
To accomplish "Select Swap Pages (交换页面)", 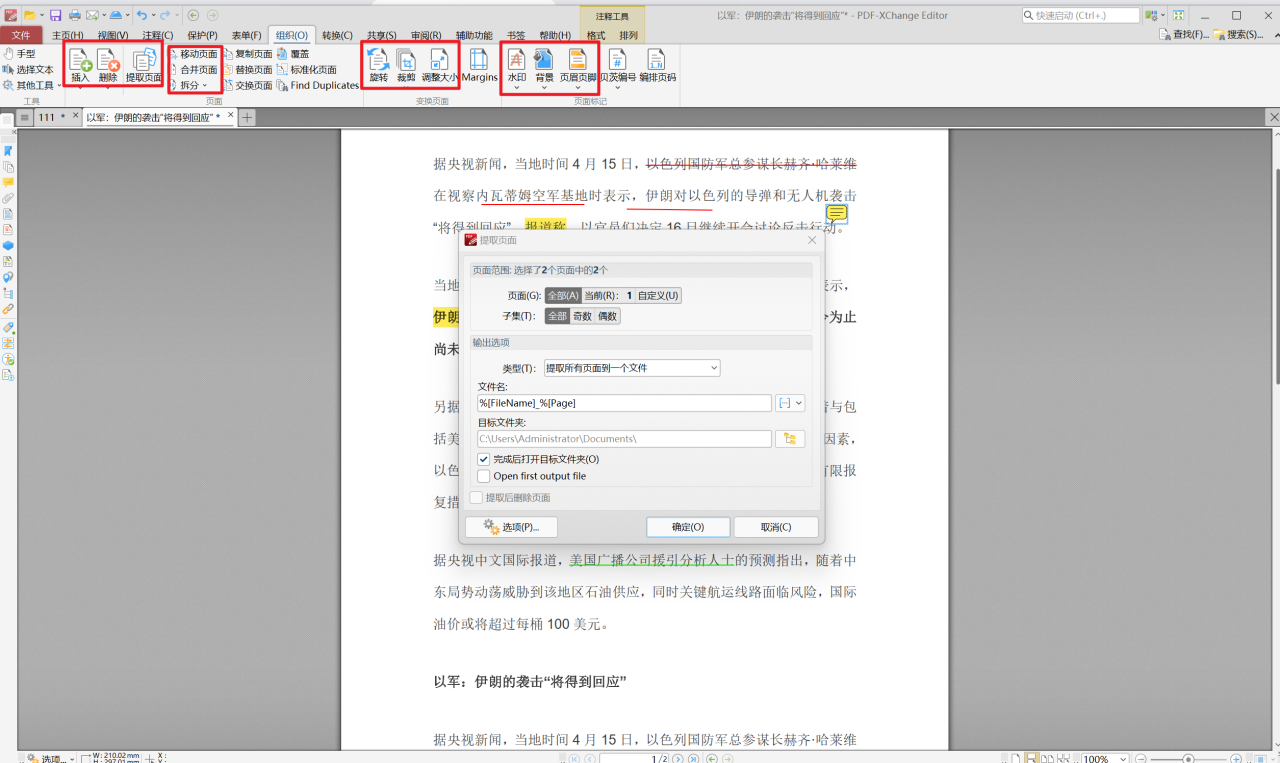I will click(247, 86).
